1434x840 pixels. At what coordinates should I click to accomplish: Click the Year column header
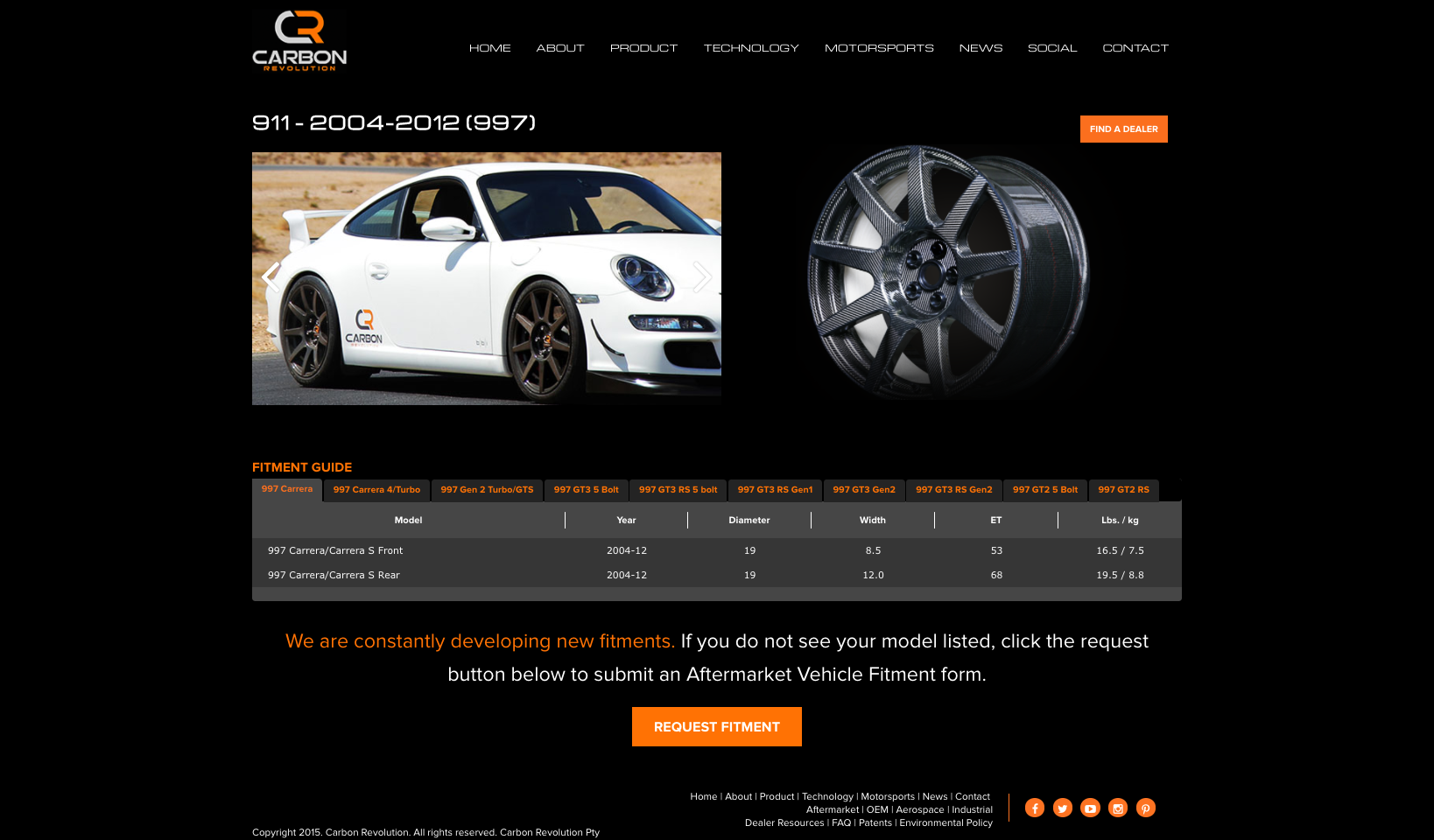(626, 520)
